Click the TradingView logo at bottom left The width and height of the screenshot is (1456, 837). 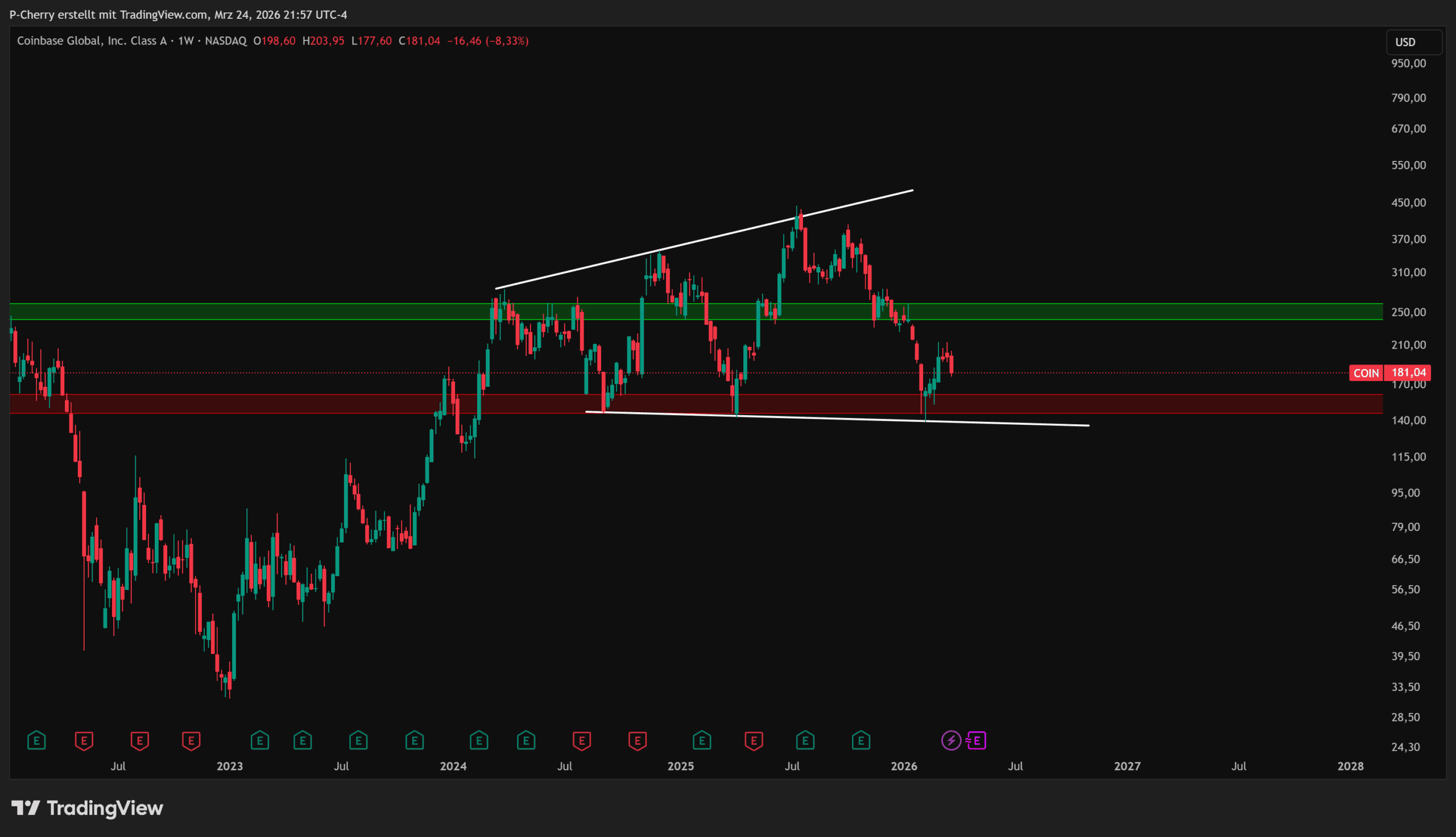[x=88, y=807]
